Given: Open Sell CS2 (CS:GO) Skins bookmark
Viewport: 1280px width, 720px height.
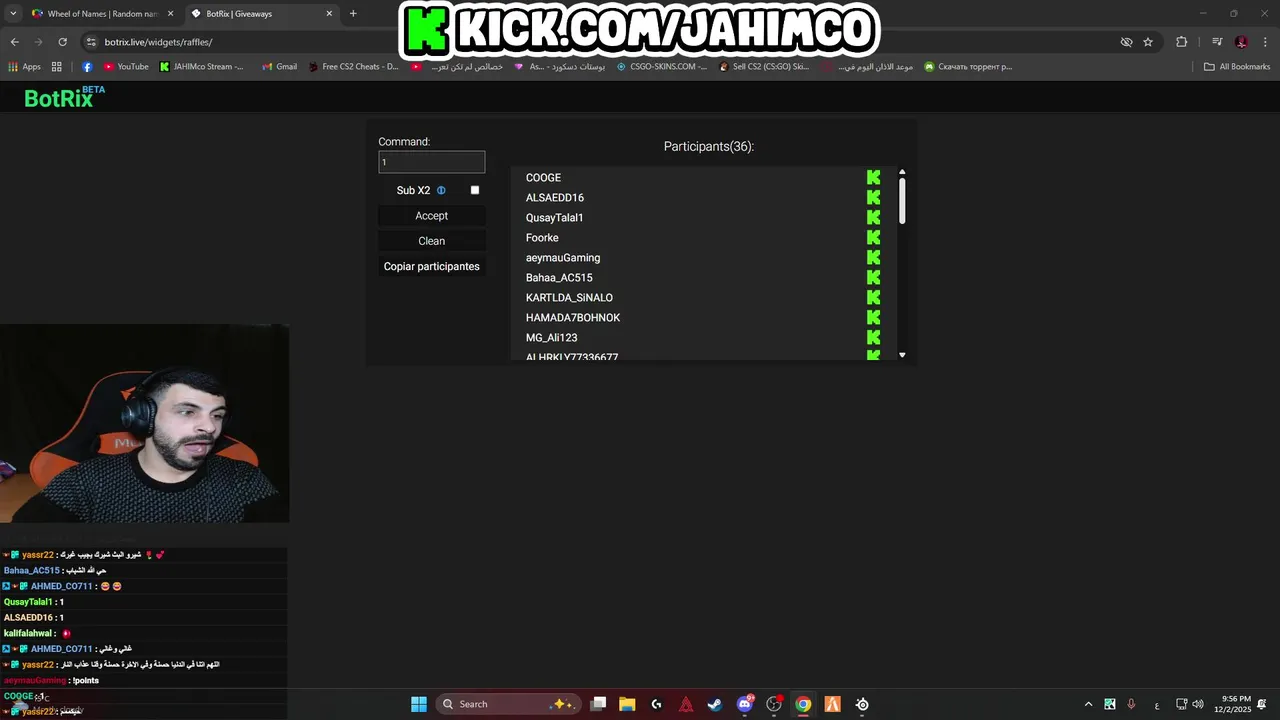Looking at the screenshot, I should click(x=763, y=67).
